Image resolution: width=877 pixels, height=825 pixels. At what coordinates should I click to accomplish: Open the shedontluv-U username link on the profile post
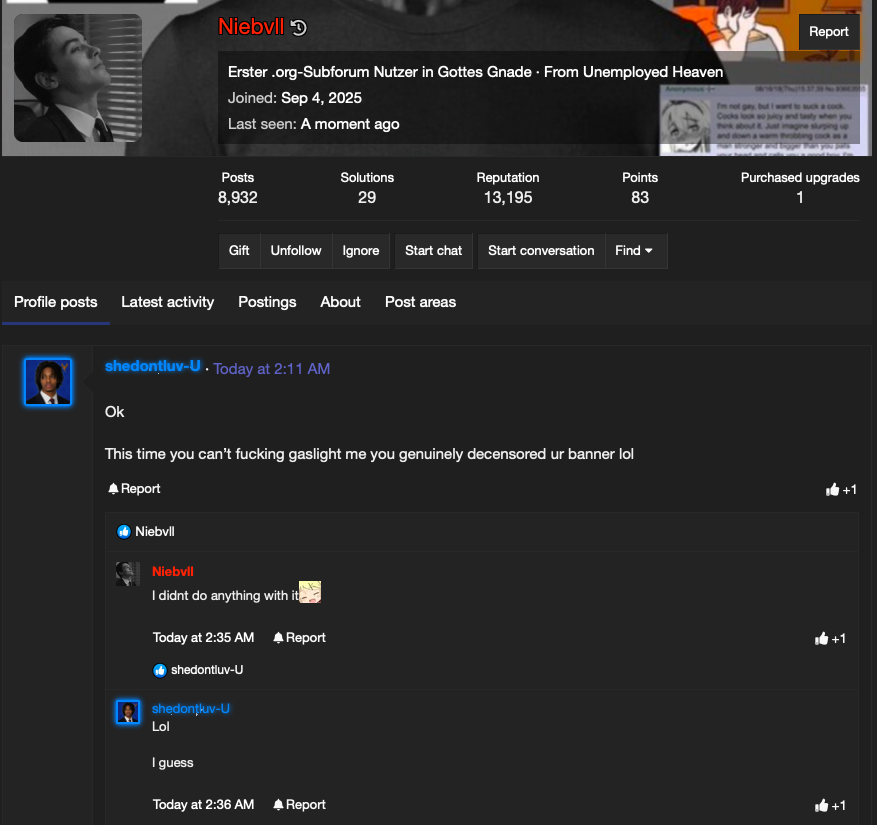coord(153,366)
